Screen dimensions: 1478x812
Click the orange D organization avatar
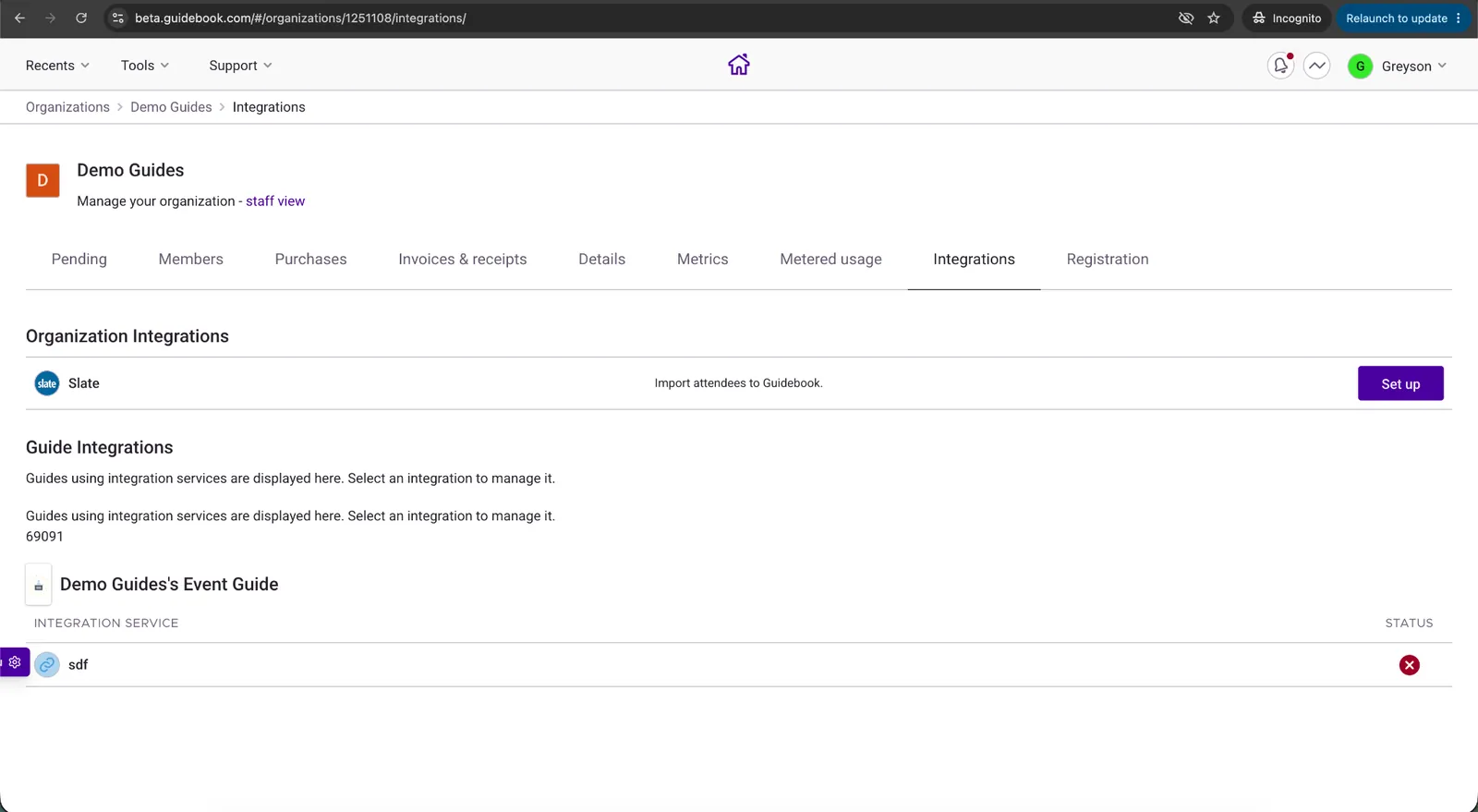[42, 180]
